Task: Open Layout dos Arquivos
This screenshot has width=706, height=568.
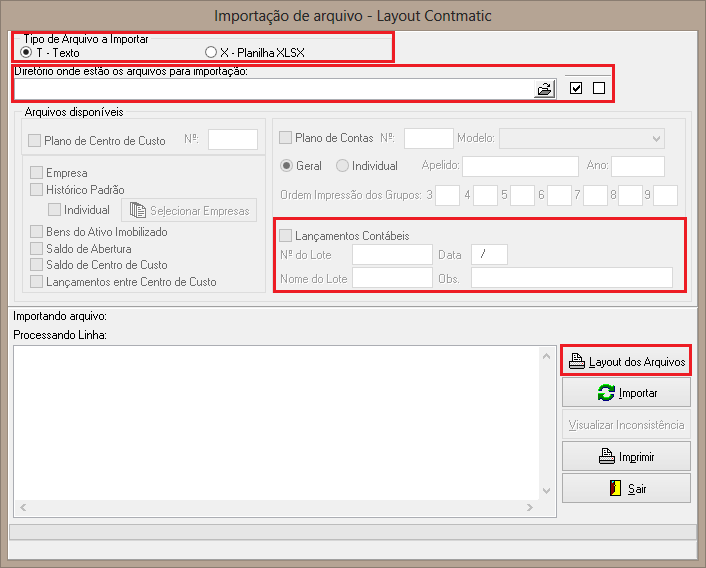Action: click(x=626, y=361)
